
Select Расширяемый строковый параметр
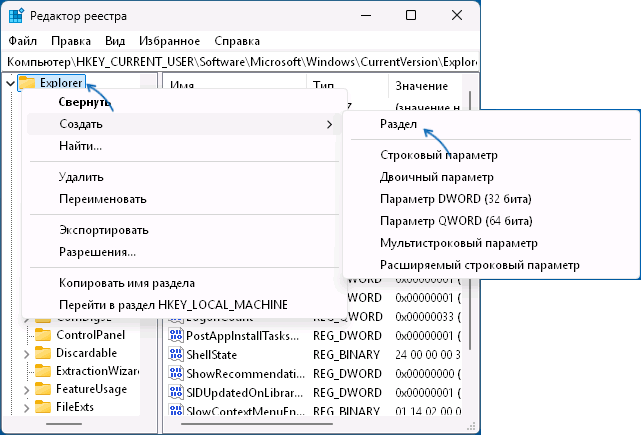(491, 265)
